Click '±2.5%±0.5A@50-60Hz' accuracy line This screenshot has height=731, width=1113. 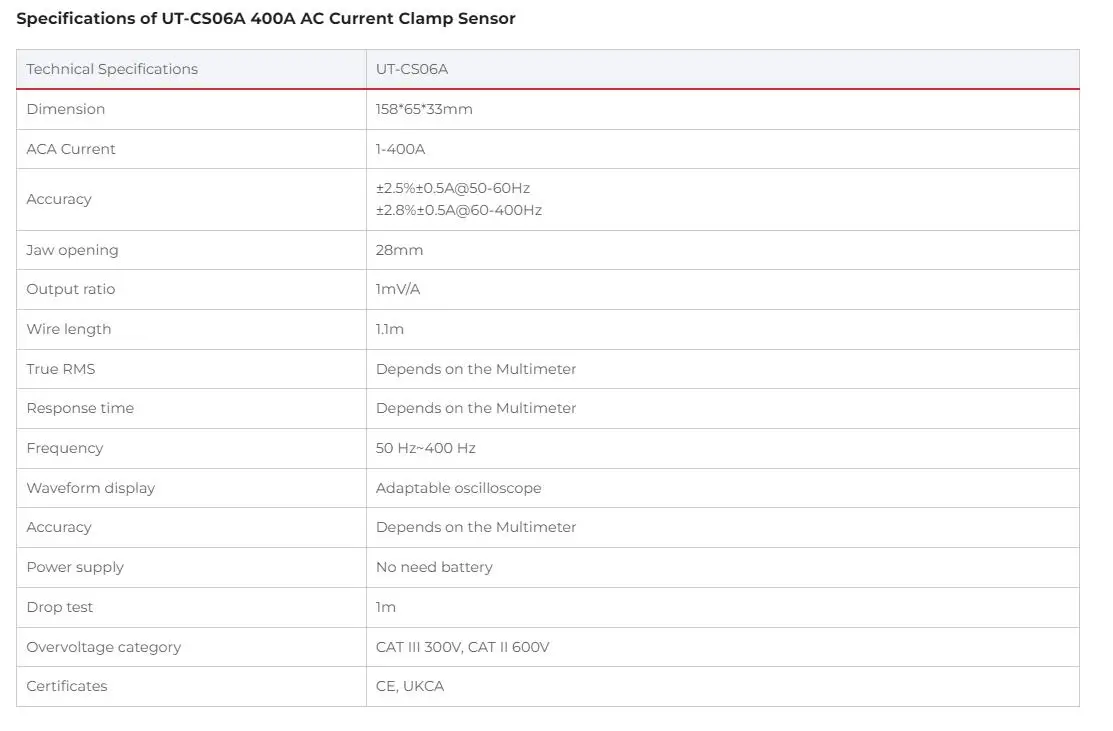[453, 188]
